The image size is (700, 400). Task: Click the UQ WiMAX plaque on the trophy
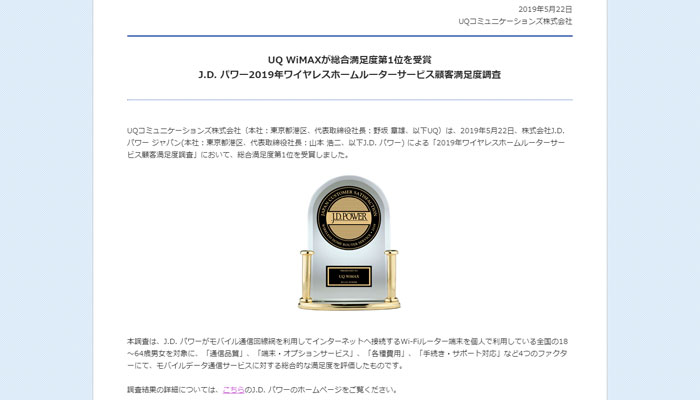coord(349,276)
